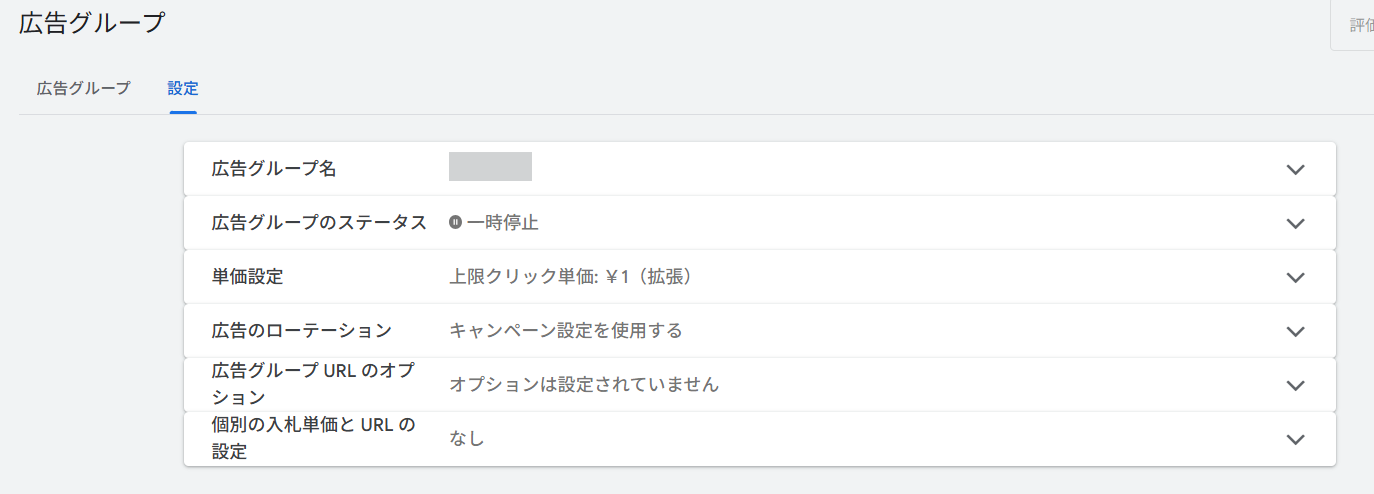Expand 個別の入札単価と URL の設定 chevron
Image resolution: width=1374 pixels, height=494 pixels.
point(1295,439)
